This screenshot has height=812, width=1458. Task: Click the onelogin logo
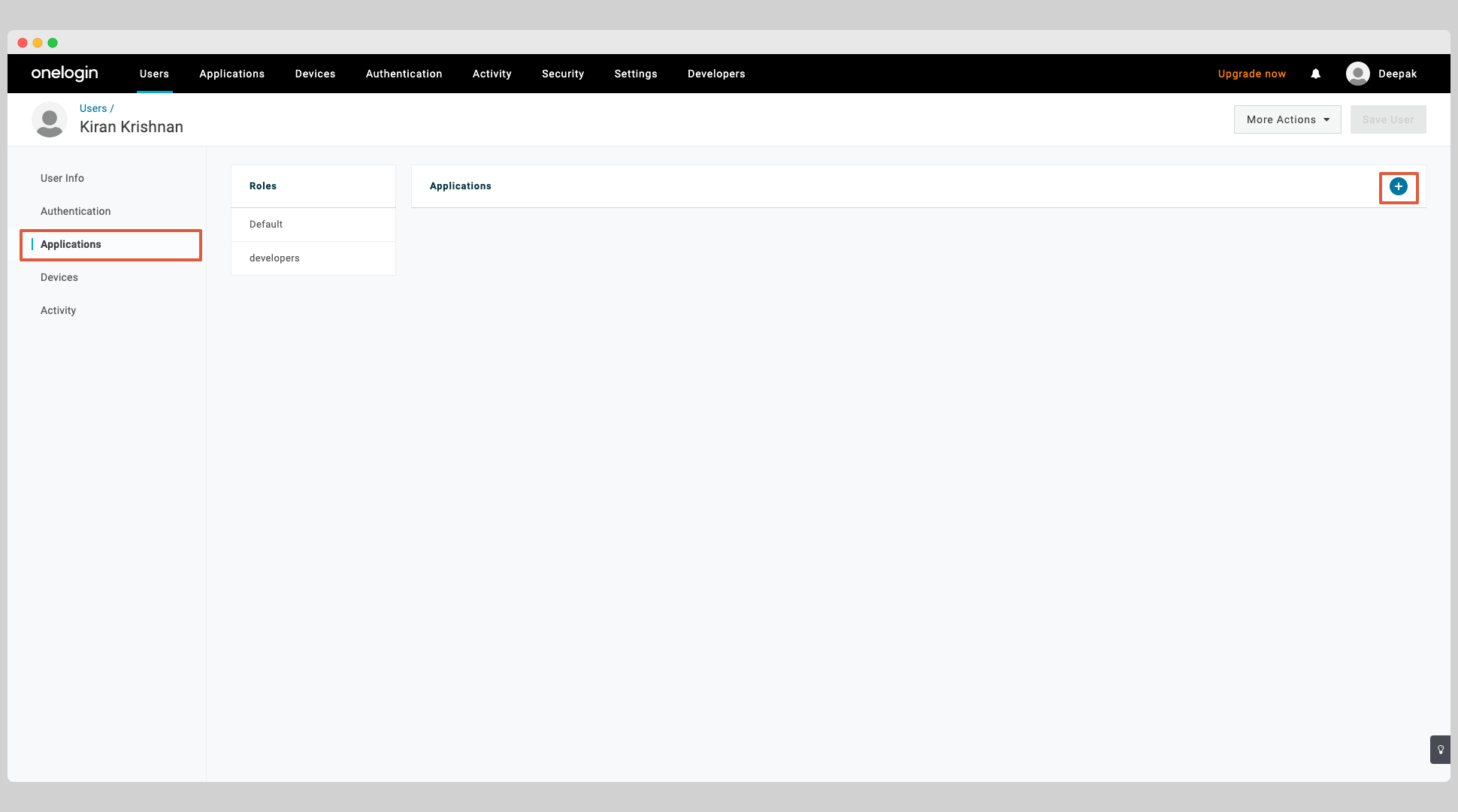(65, 73)
